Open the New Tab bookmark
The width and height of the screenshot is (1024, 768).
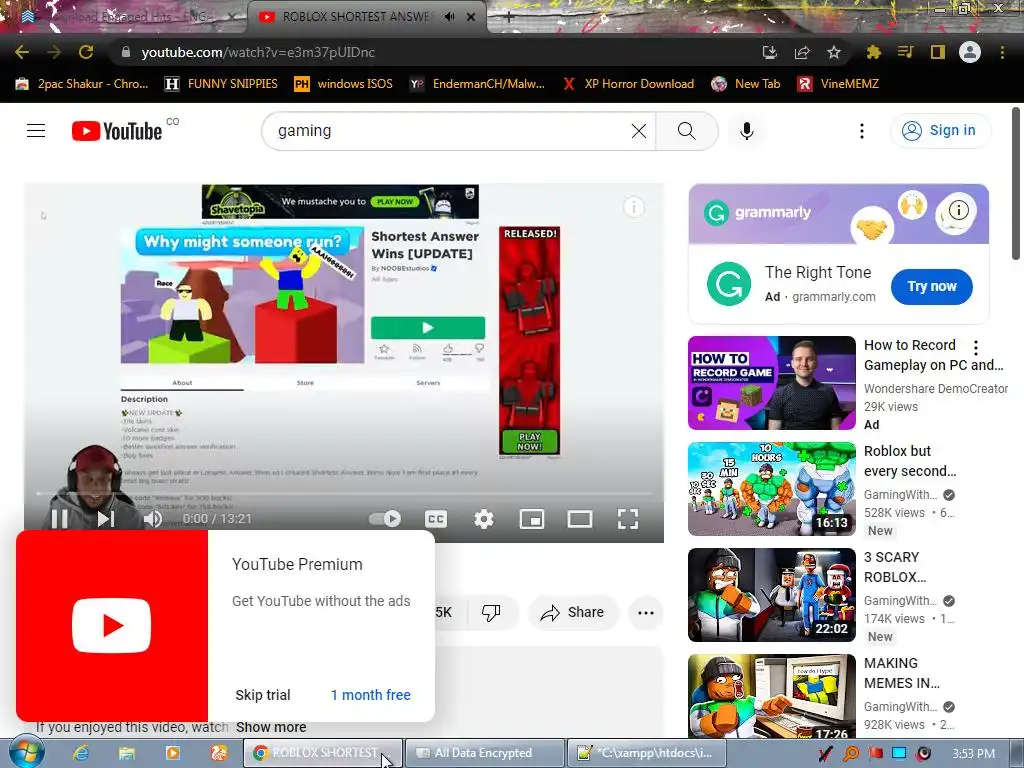click(746, 84)
